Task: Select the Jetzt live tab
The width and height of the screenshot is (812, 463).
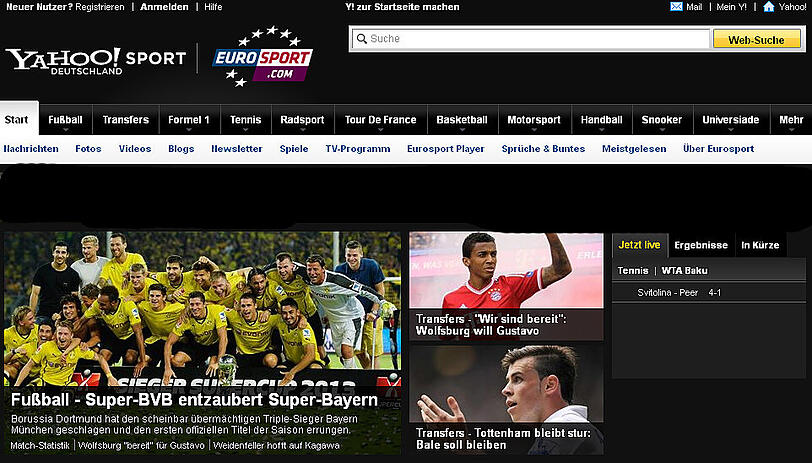Action: pyautogui.click(x=640, y=245)
